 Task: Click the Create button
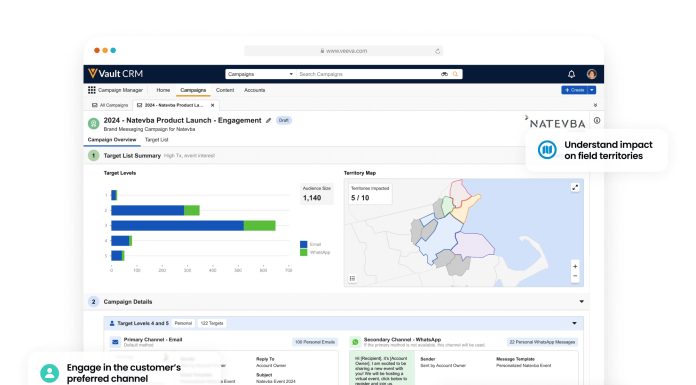(574, 90)
